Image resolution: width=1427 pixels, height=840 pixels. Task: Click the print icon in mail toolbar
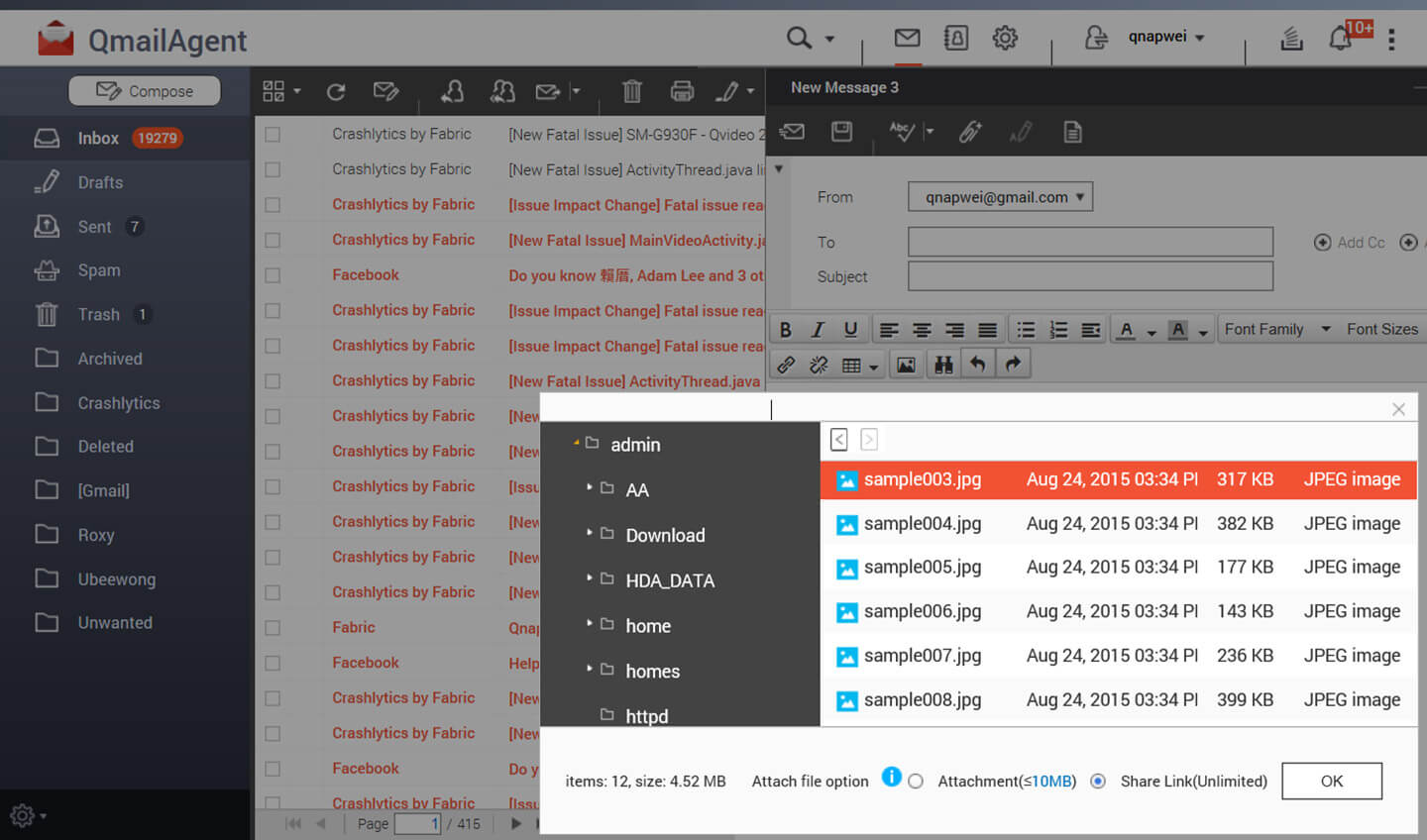point(682,92)
